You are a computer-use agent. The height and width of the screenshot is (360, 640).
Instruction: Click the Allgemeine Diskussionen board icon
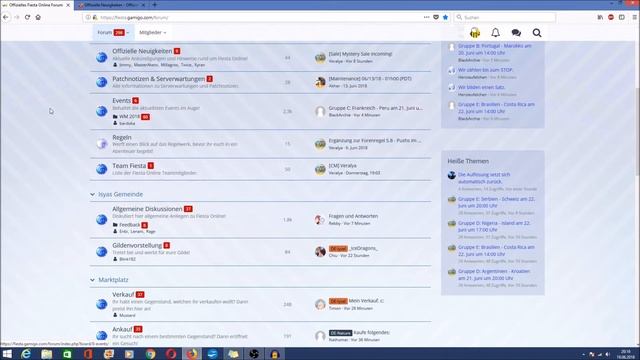102,220
